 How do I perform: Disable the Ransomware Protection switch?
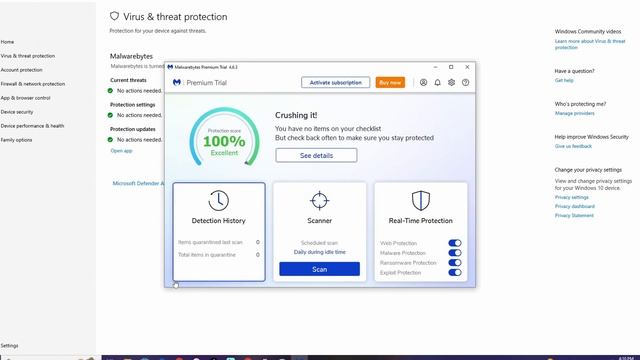(x=455, y=262)
